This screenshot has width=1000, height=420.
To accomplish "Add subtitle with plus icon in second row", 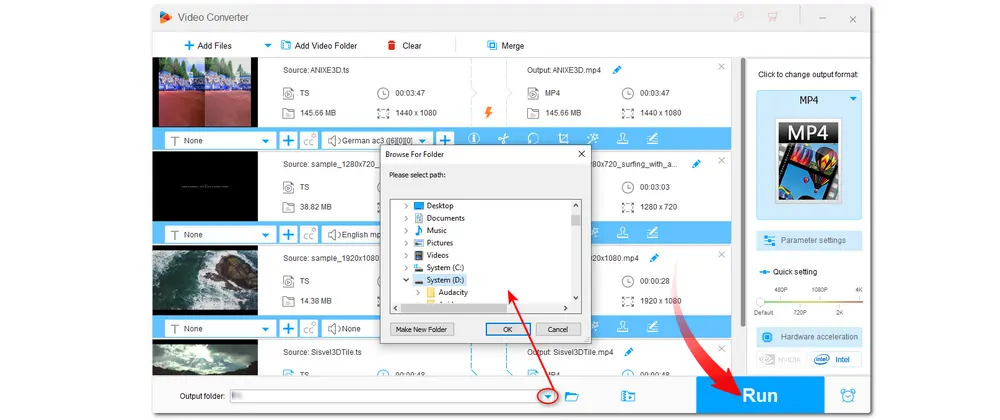I will pyautogui.click(x=288, y=235).
